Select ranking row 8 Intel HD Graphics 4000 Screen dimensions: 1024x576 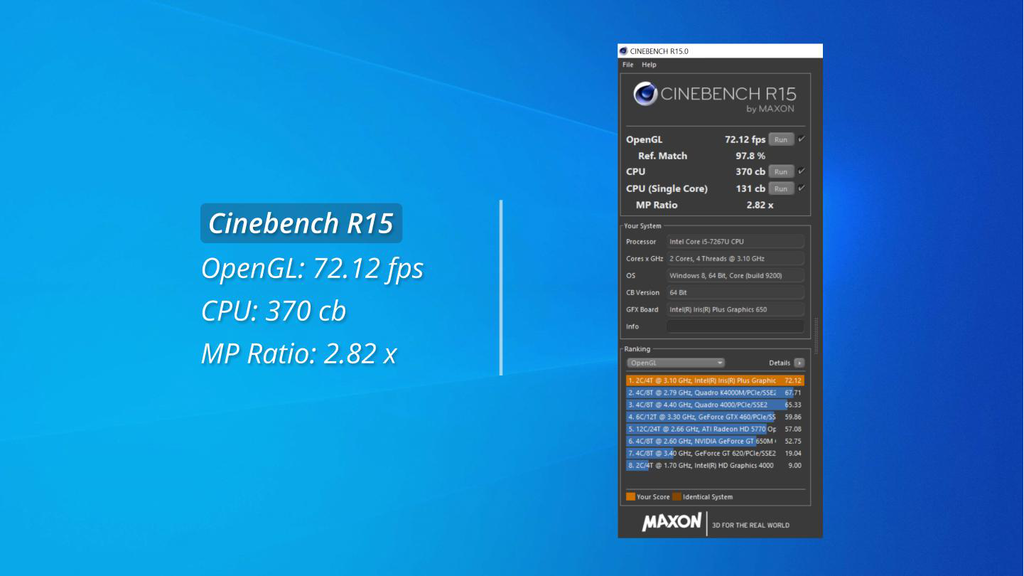(x=715, y=466)
